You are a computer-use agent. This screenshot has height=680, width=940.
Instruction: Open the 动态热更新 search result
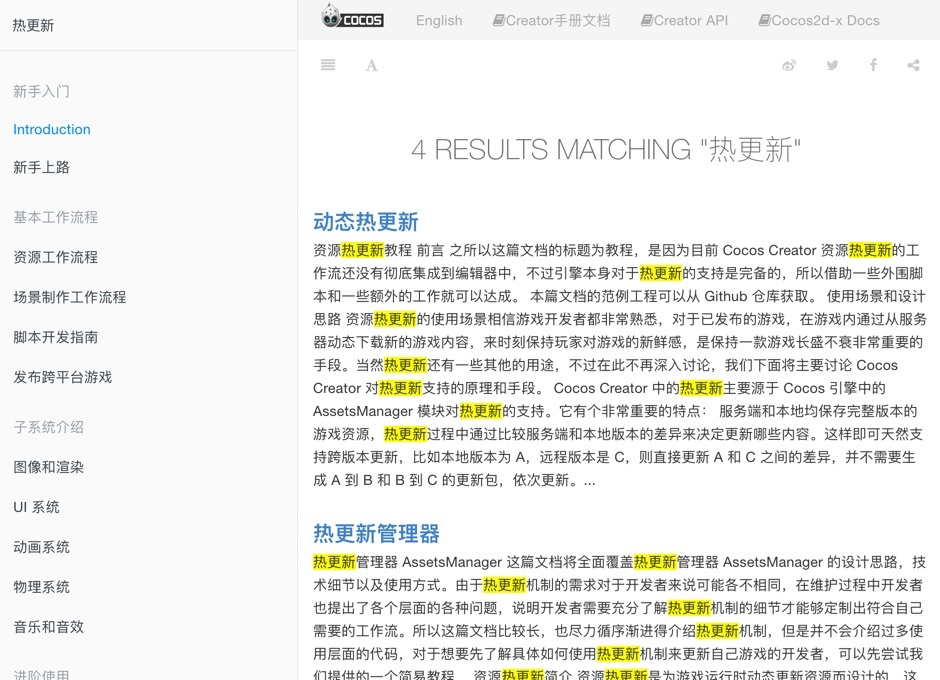[x=366, y=222]
